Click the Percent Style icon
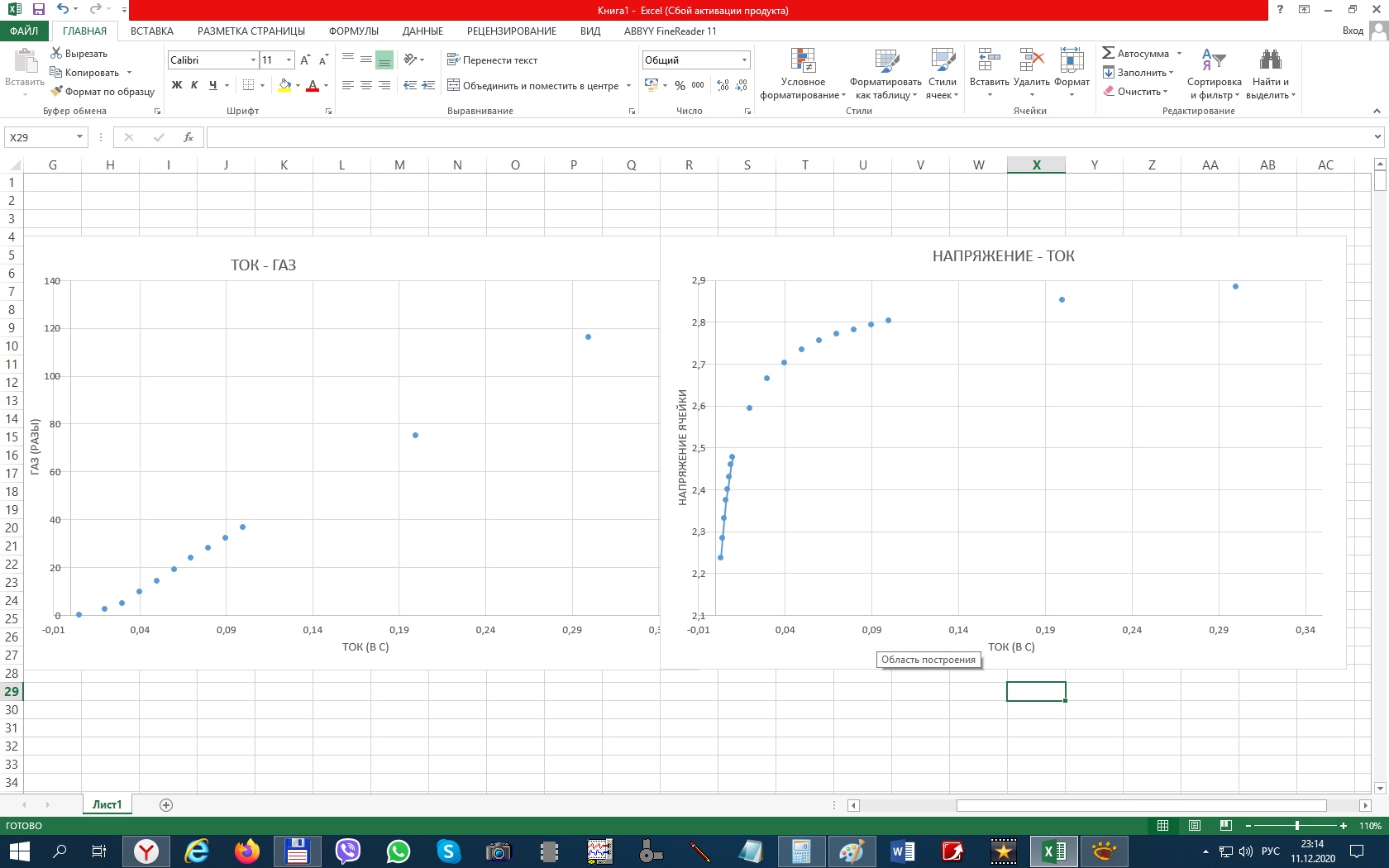Screen dimensions: 1389x868 [680, 85]
